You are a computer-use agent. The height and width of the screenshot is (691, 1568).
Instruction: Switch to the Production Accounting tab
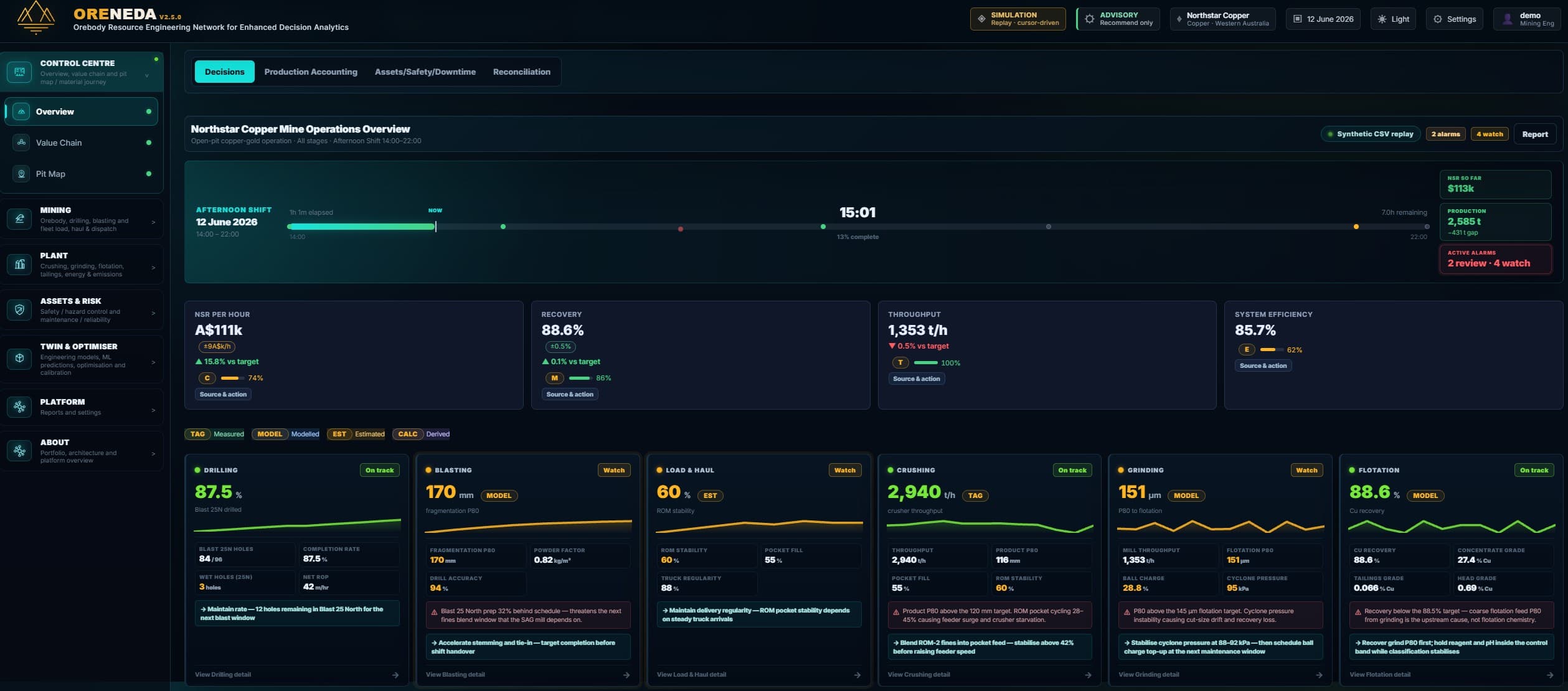(311, 72)
